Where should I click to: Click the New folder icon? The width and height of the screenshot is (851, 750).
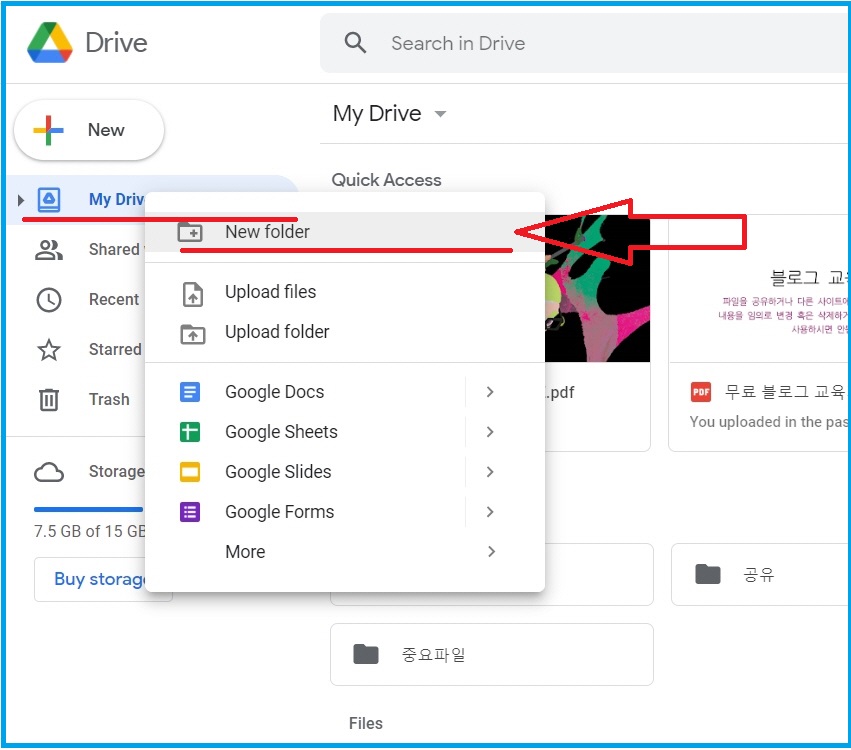(190, 232)
